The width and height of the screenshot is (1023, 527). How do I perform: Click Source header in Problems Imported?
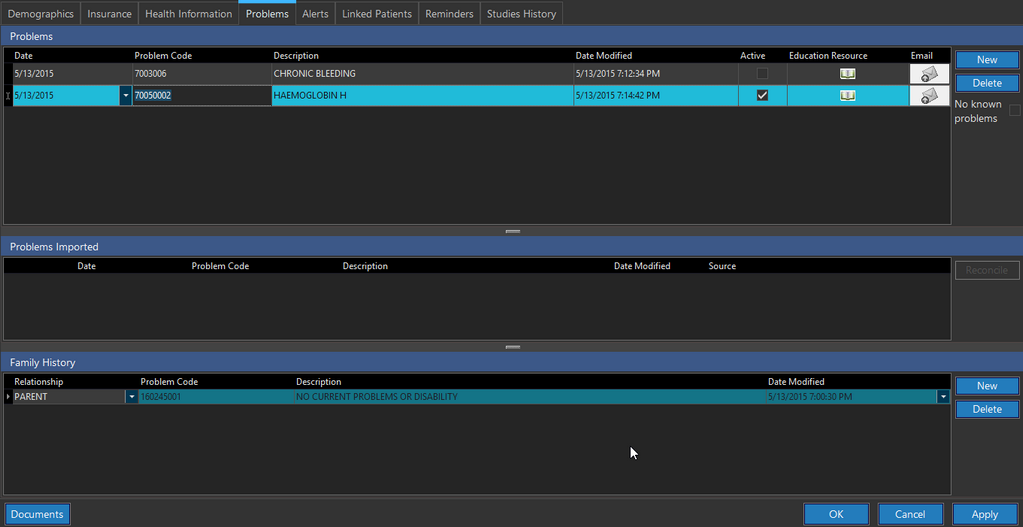click(722, 266)
